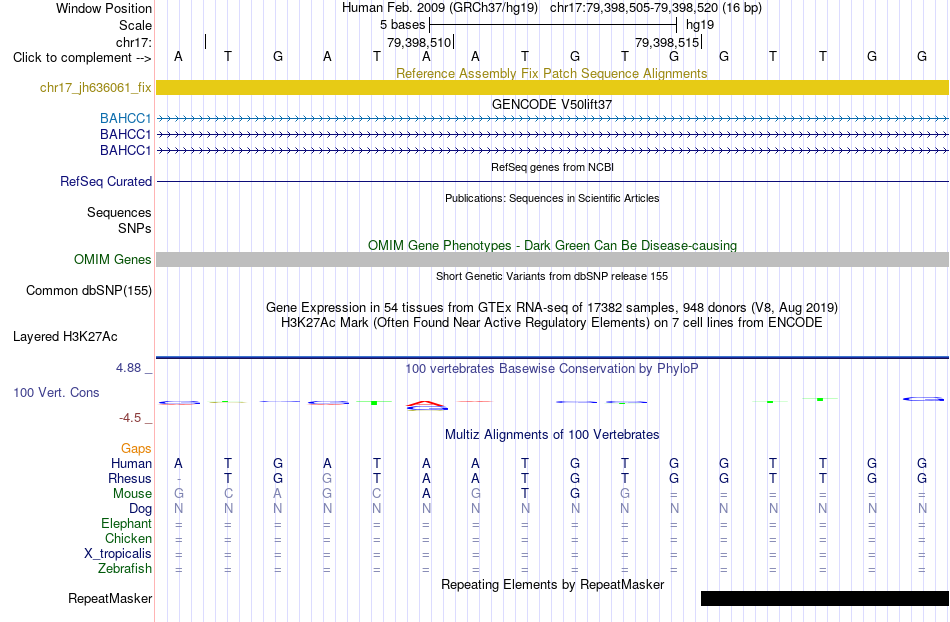This screenshot has height=622, width=950.
Task: Click the X_tropicalis species label
Action: tap(118, 554)
